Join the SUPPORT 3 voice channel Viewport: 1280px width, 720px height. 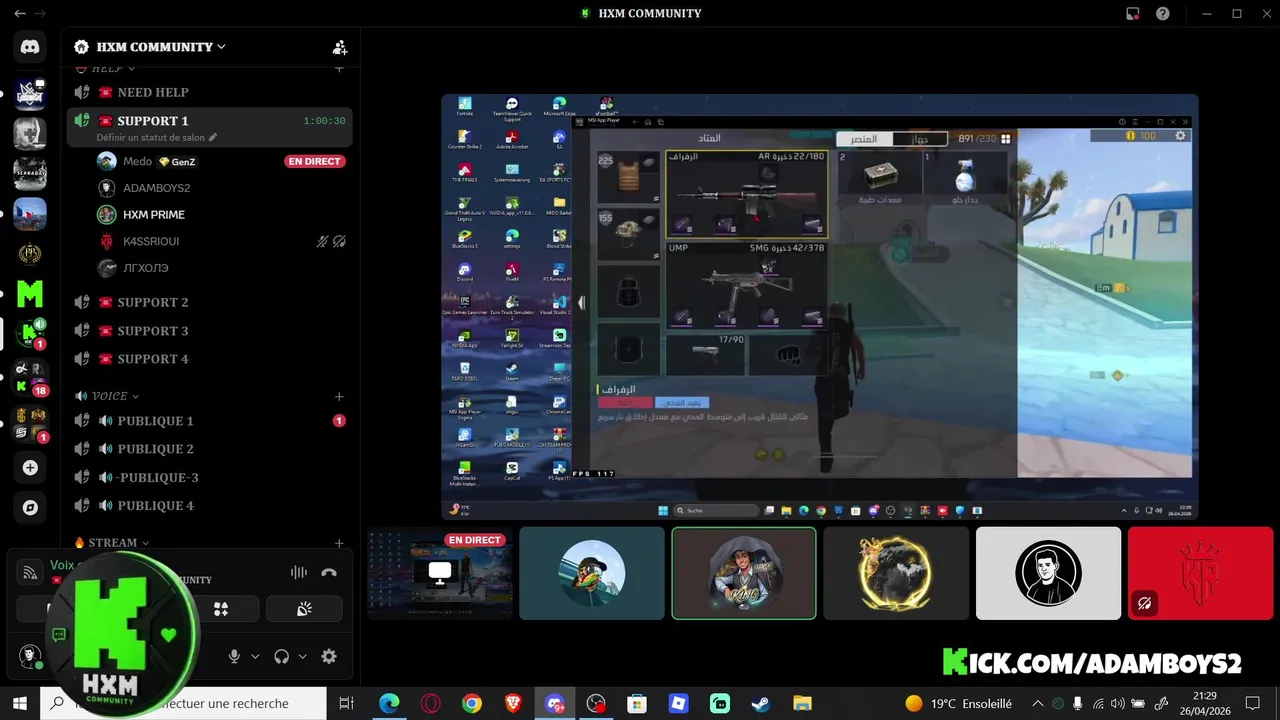click(x=209, y=331)
